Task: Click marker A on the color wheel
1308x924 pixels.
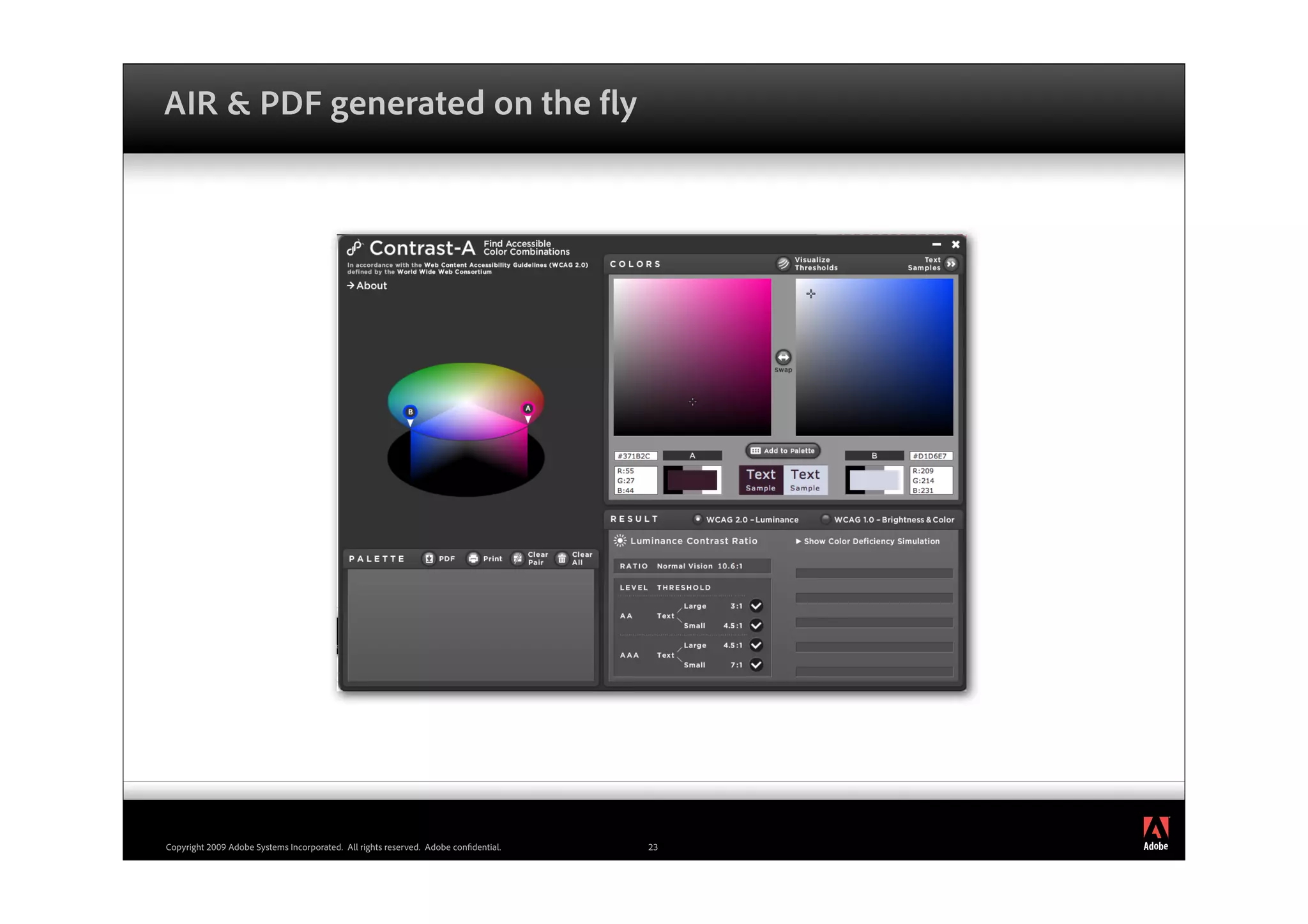Action: (528, 409)
